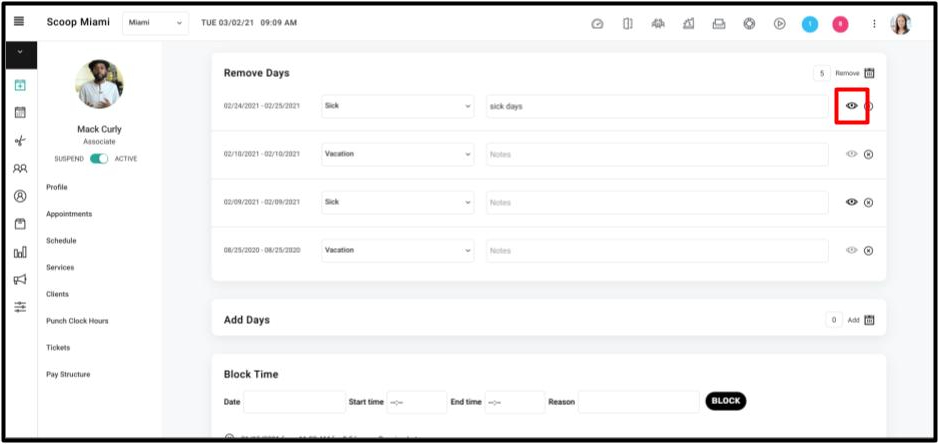The width and height of the screenshot is (938, 444).
Task: Open the single person circle icon in sidebar
Action: (20, 196)
